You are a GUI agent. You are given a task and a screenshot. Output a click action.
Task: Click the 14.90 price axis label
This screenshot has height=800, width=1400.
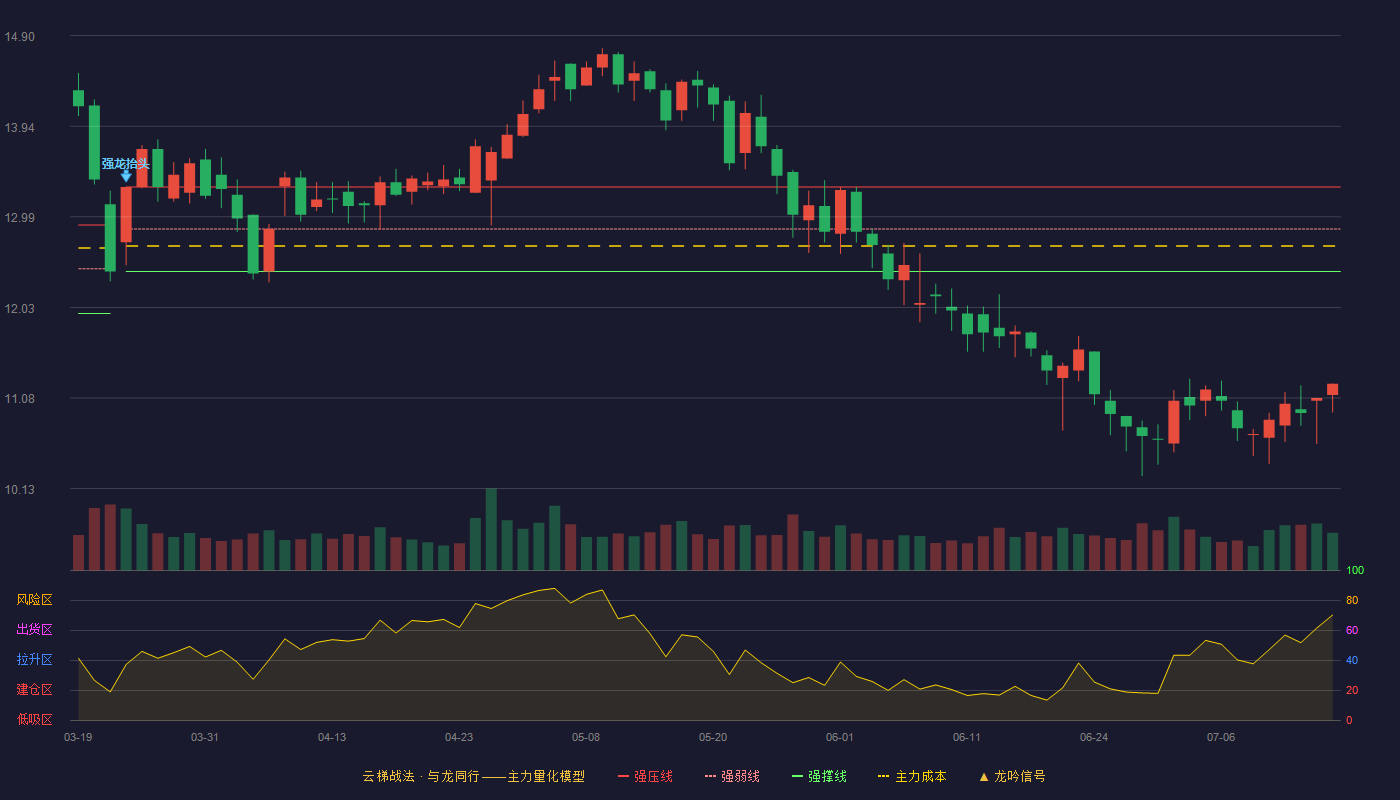pos(20,37)
